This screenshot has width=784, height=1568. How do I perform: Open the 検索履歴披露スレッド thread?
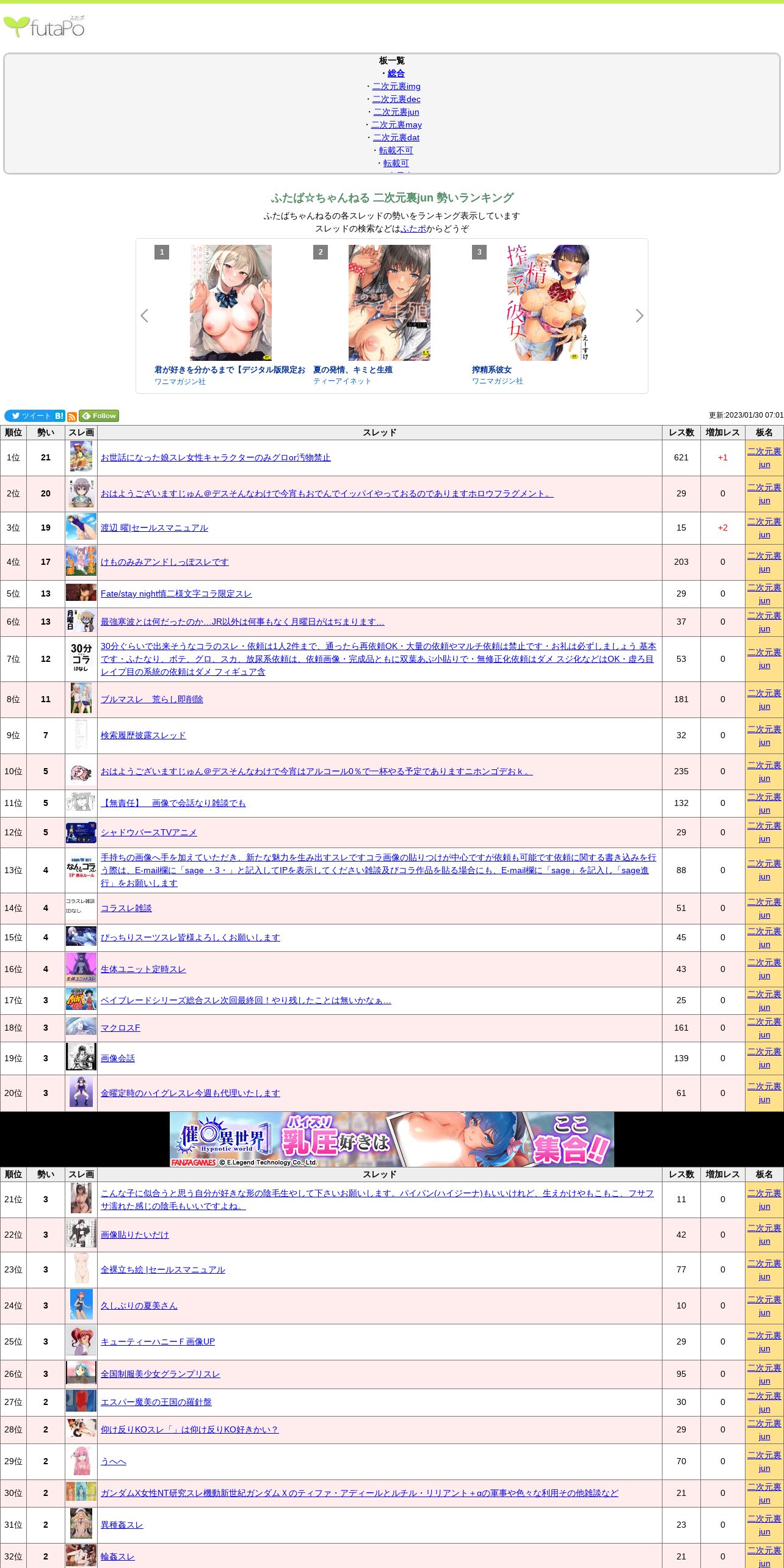pos(143,735)
